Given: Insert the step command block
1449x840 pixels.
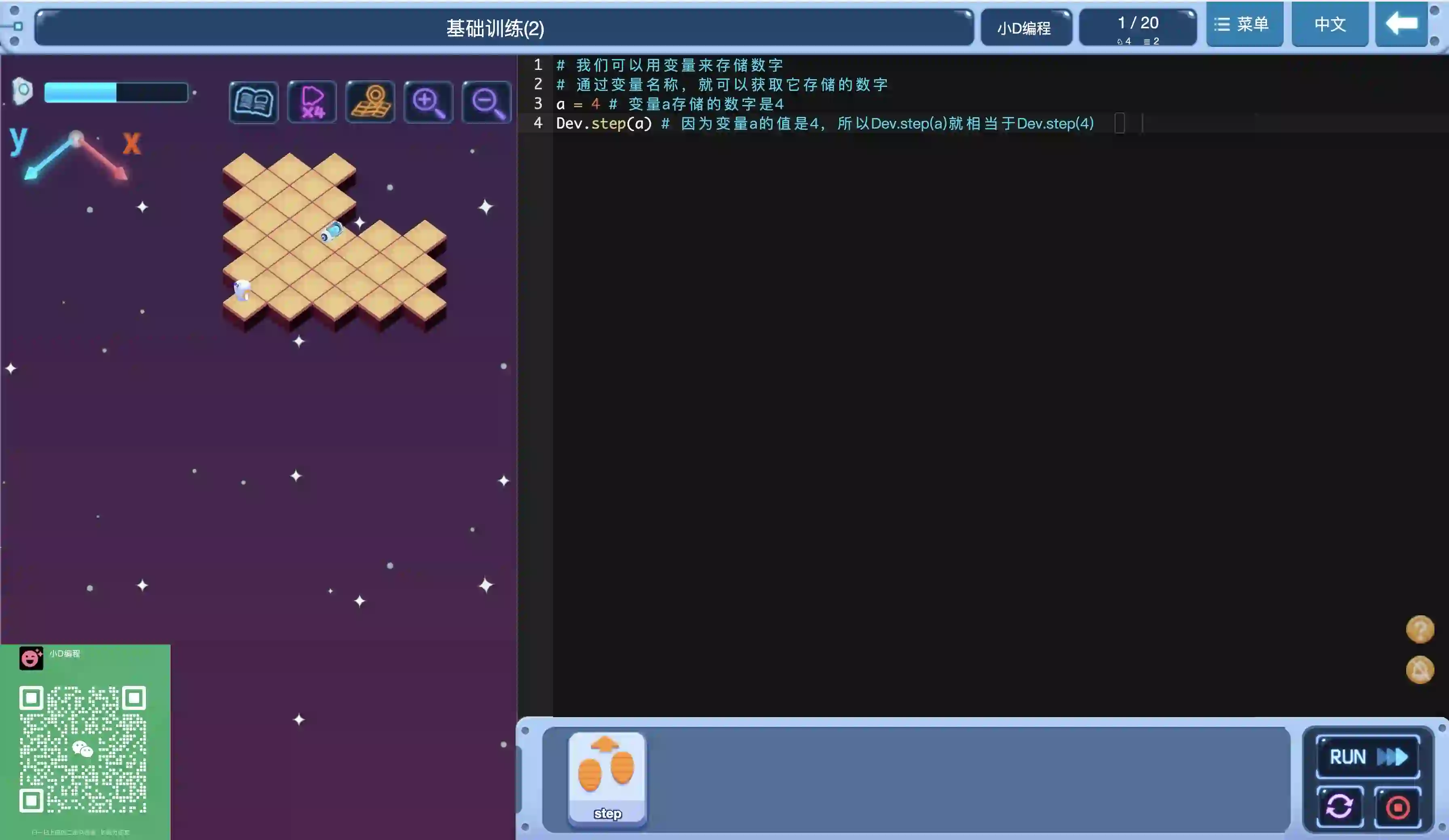Looking at the screenshot, I should 606,779.
